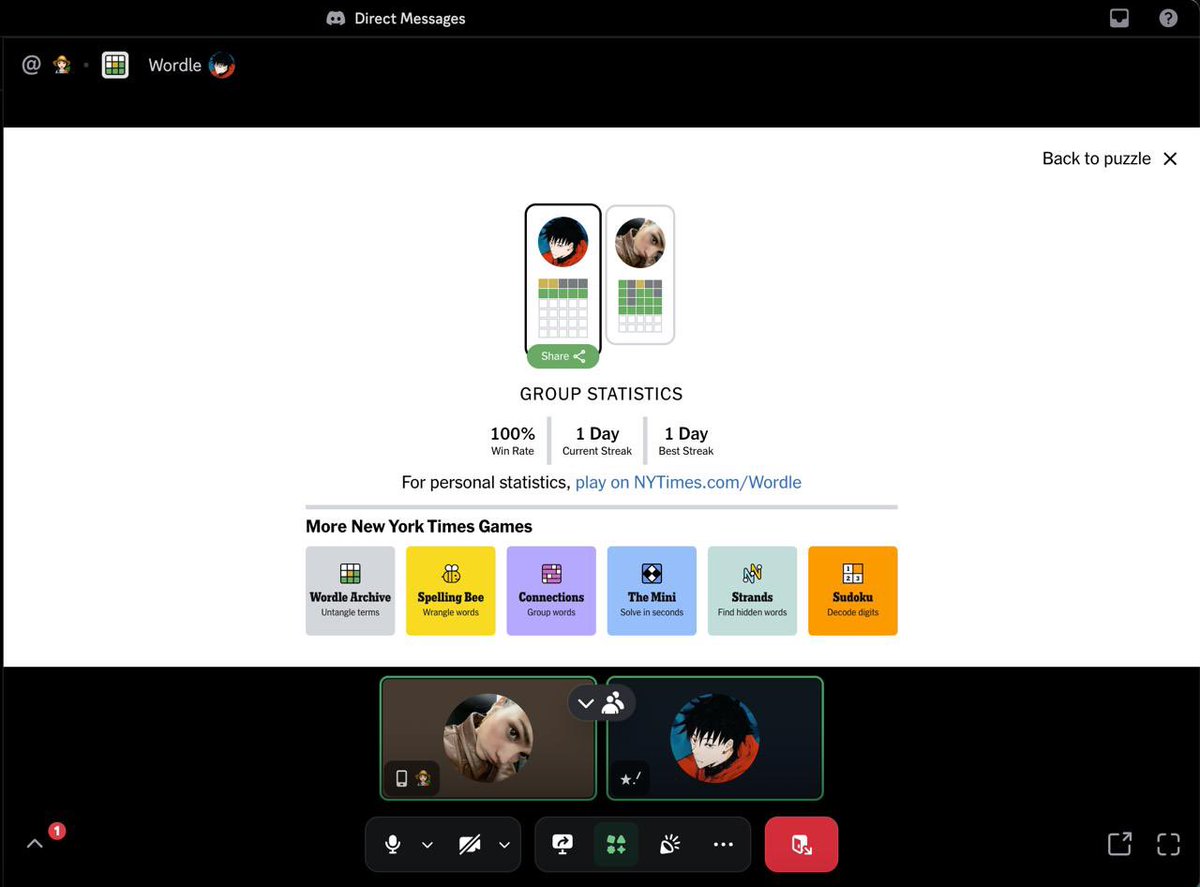Click the star badge on anime participant tile
Screen dimensions: 1200x887
click(x=630, y=778)
